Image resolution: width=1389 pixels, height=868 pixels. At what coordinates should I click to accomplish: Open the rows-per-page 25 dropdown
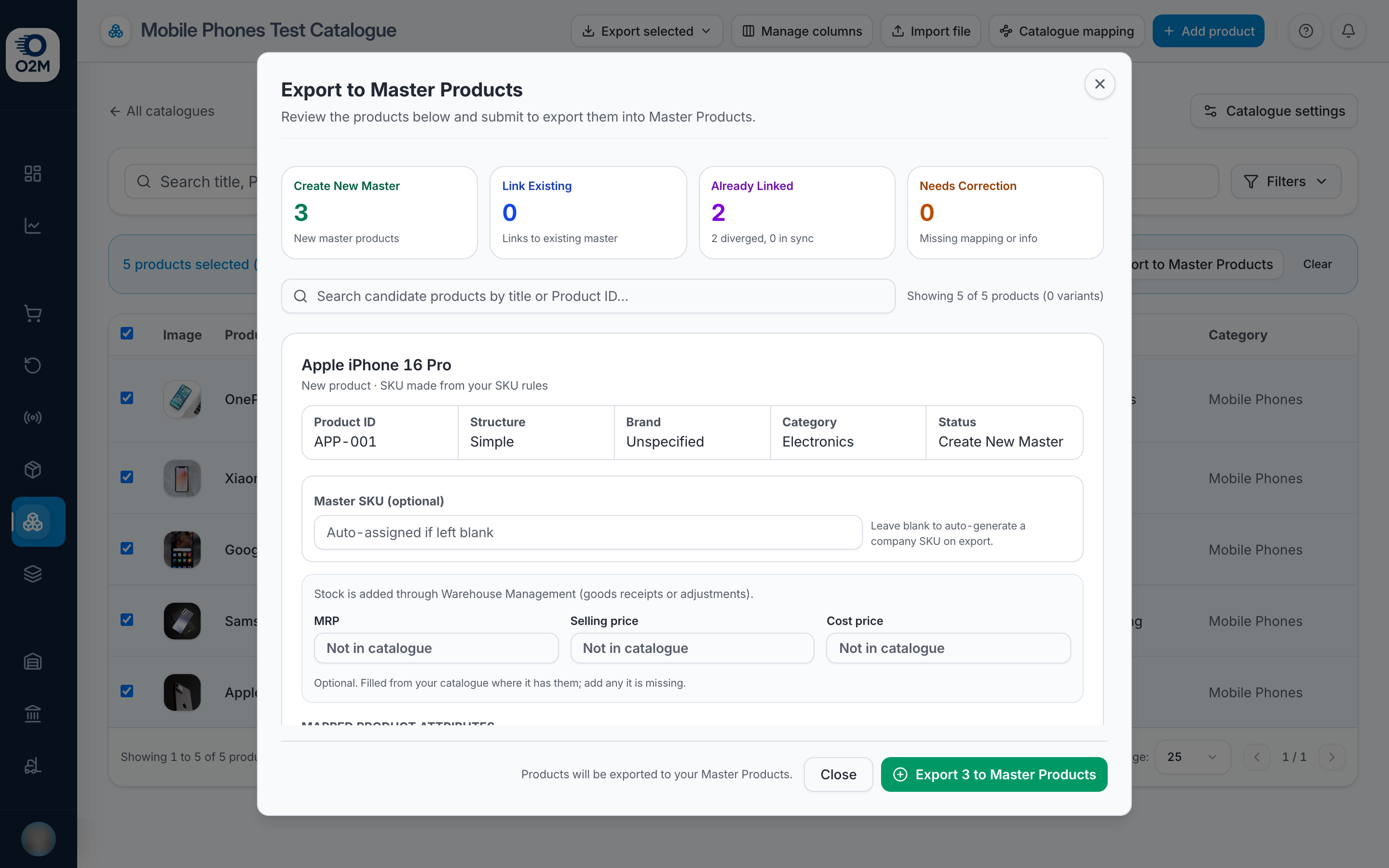point(1192,757)
